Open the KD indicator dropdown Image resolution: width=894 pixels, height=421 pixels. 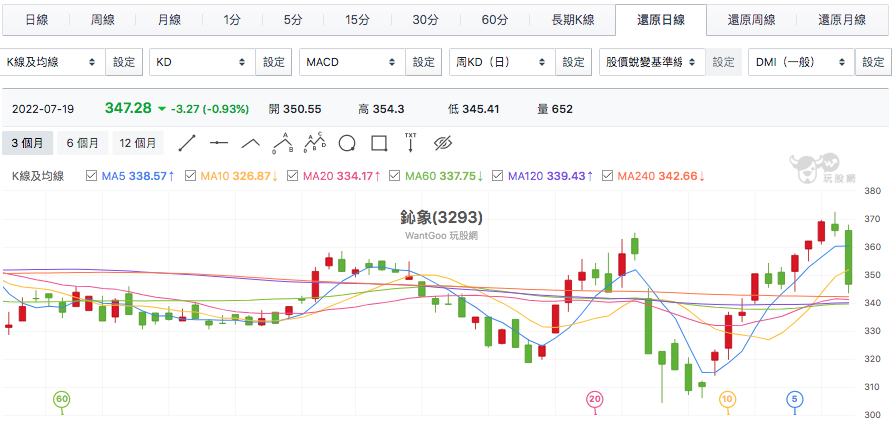click(202, 62)
